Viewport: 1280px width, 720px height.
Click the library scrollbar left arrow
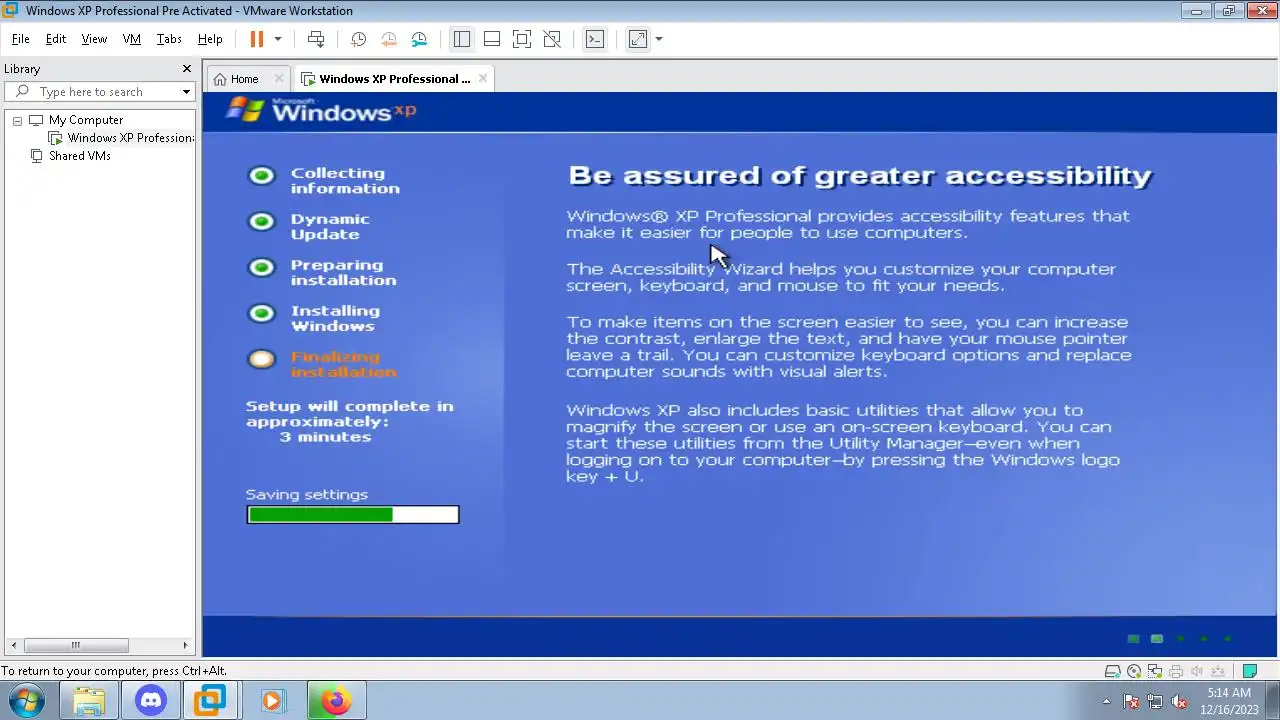pos(14,645)
